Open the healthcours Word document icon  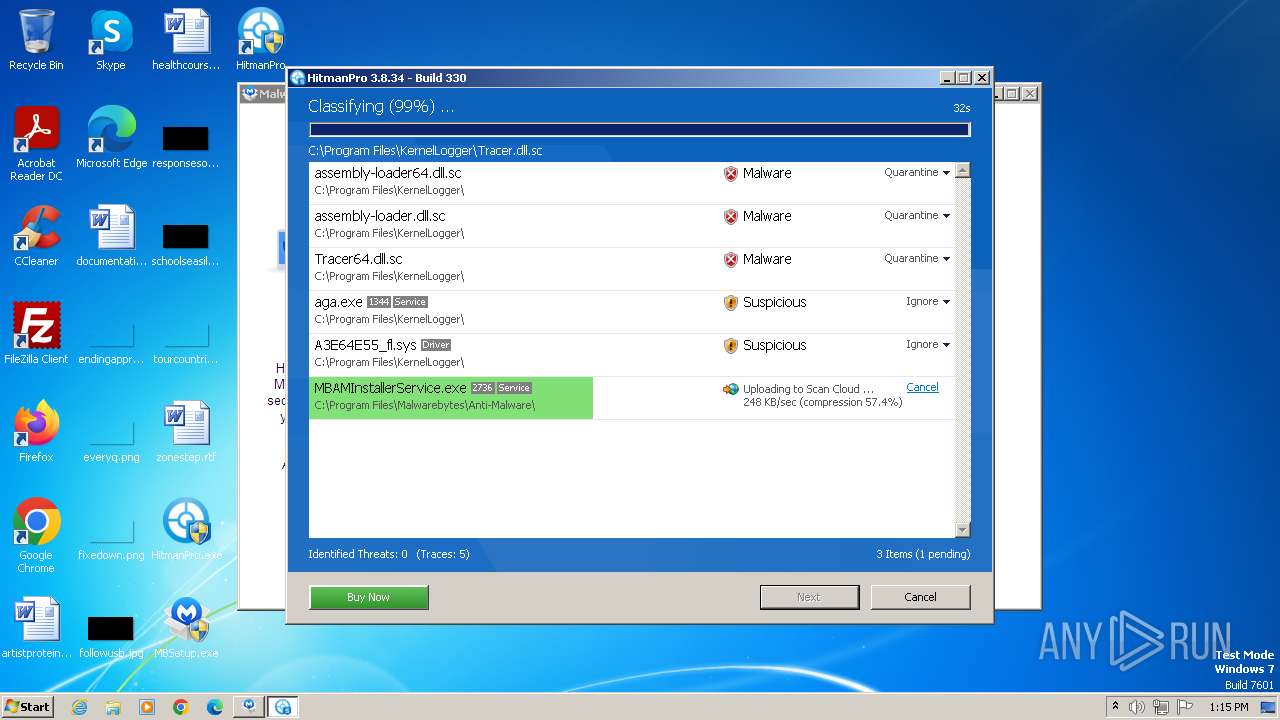point(186,40)
